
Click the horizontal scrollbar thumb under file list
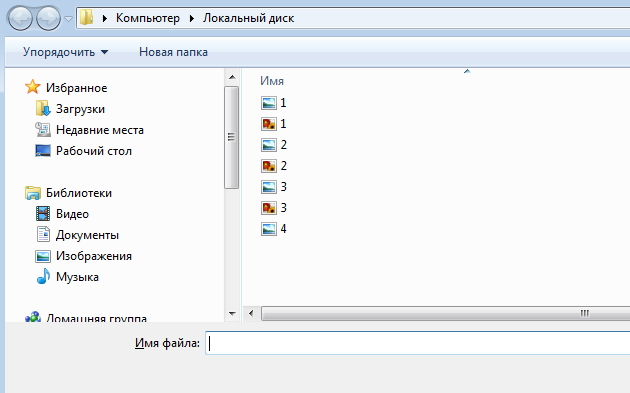pos(446,313)
